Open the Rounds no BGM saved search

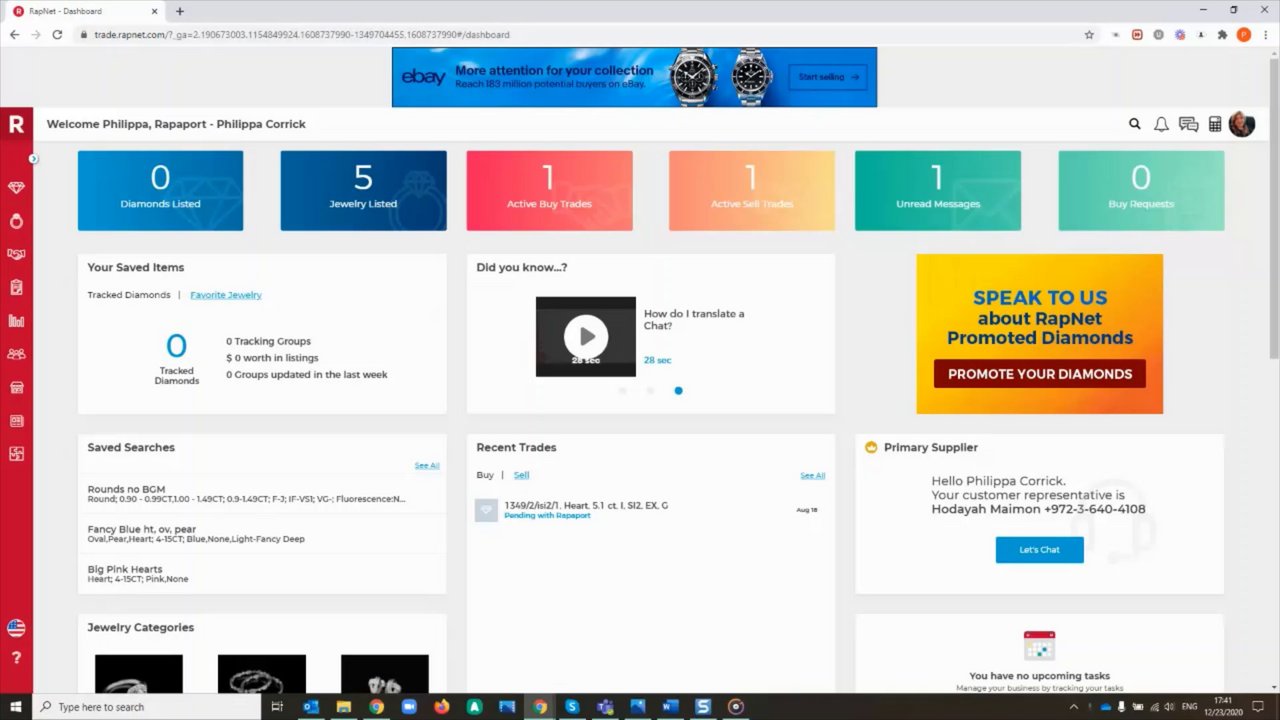coord(262,494)
